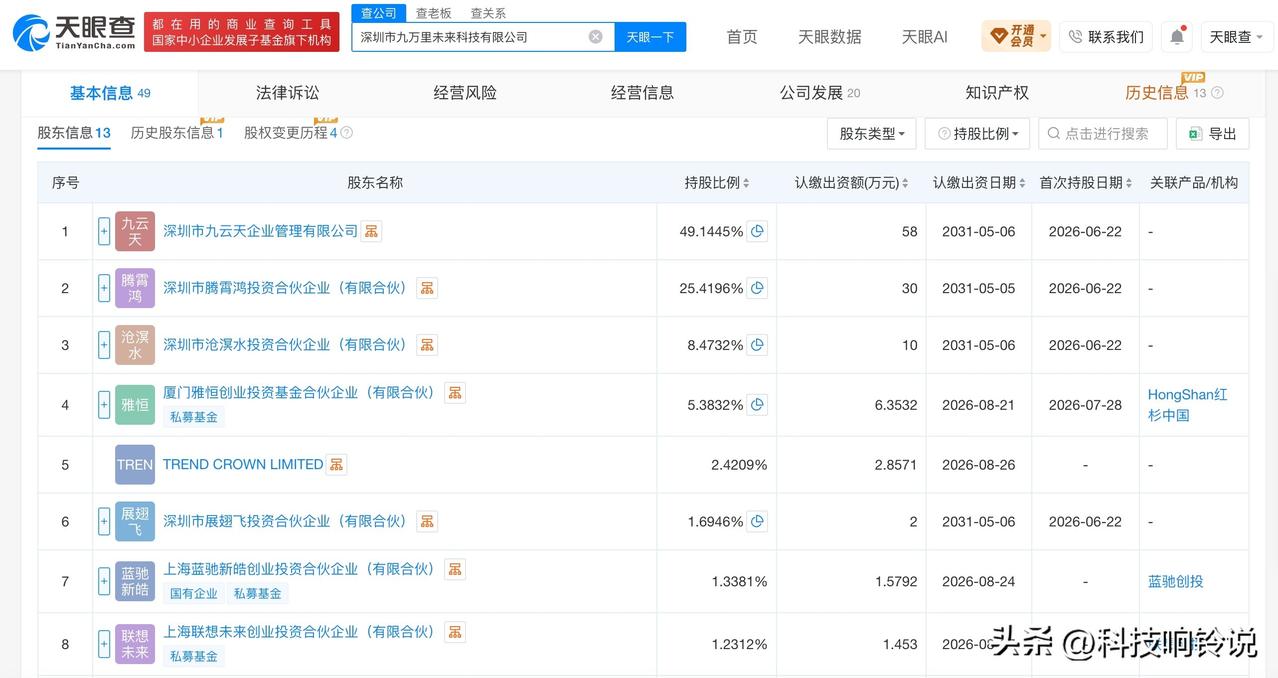Sort table by 认缴出资额(万元) column
1278x678 pixels.
coord(852,182)
